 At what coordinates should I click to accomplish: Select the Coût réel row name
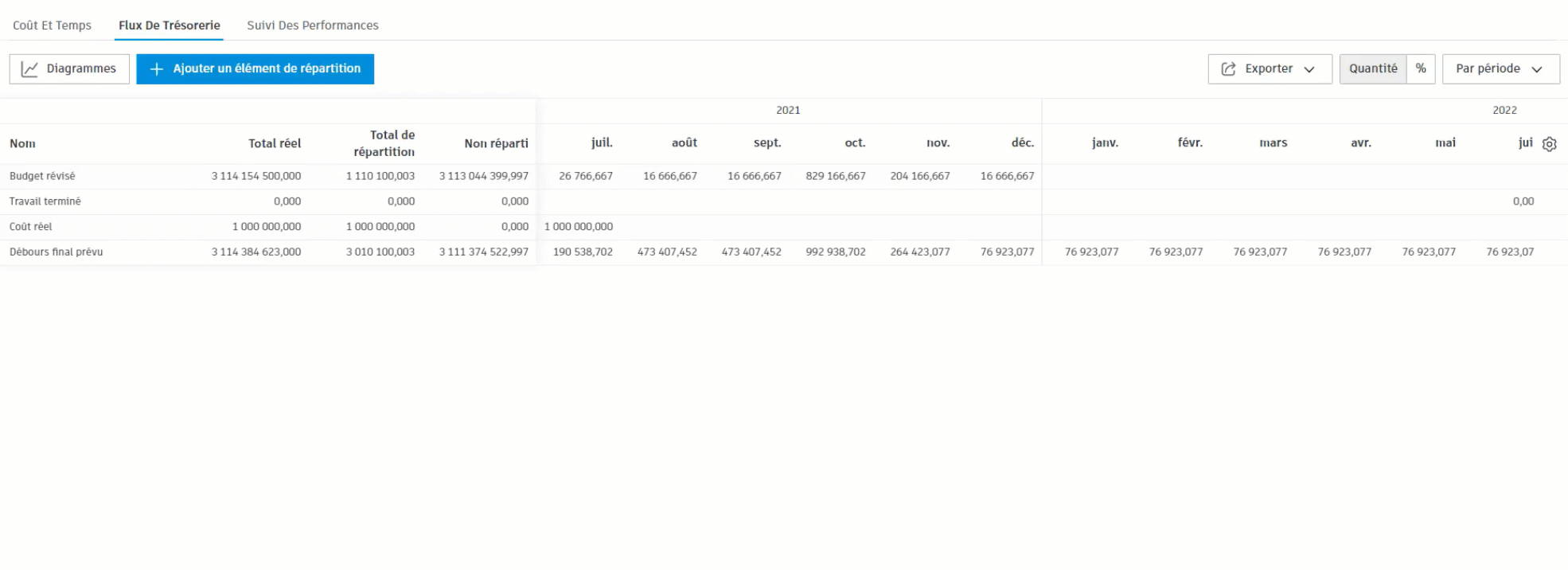click(31, 227)
